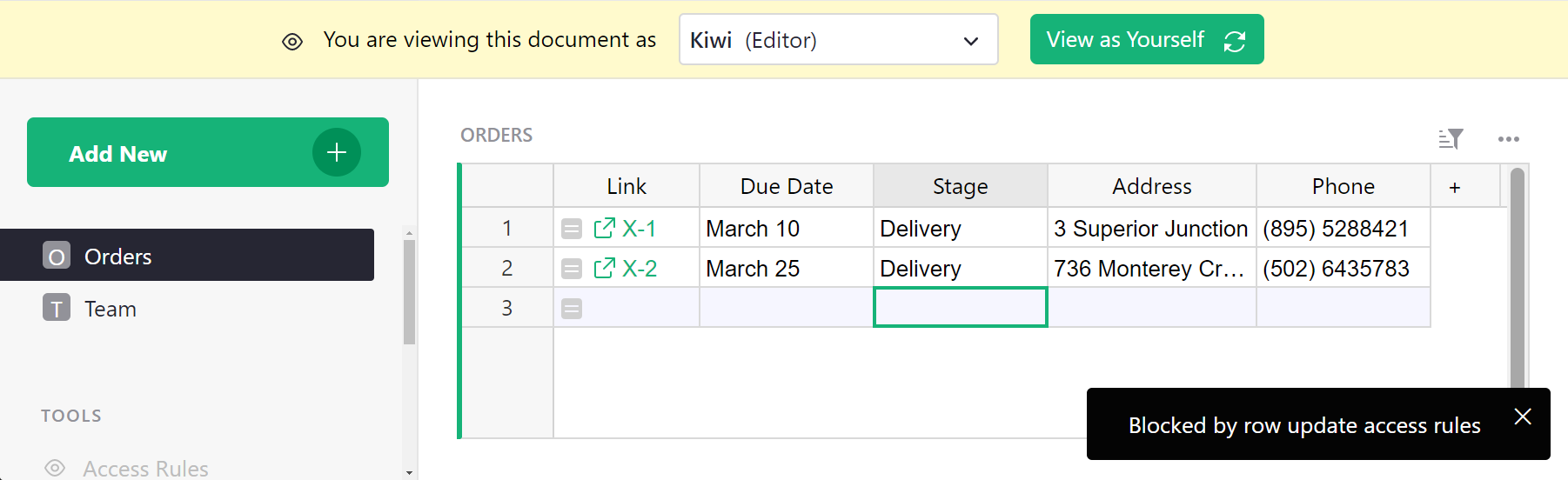The image size is (1568, 480).
Task: Open record card icon in row 1
Action: (x=572, y=229)
